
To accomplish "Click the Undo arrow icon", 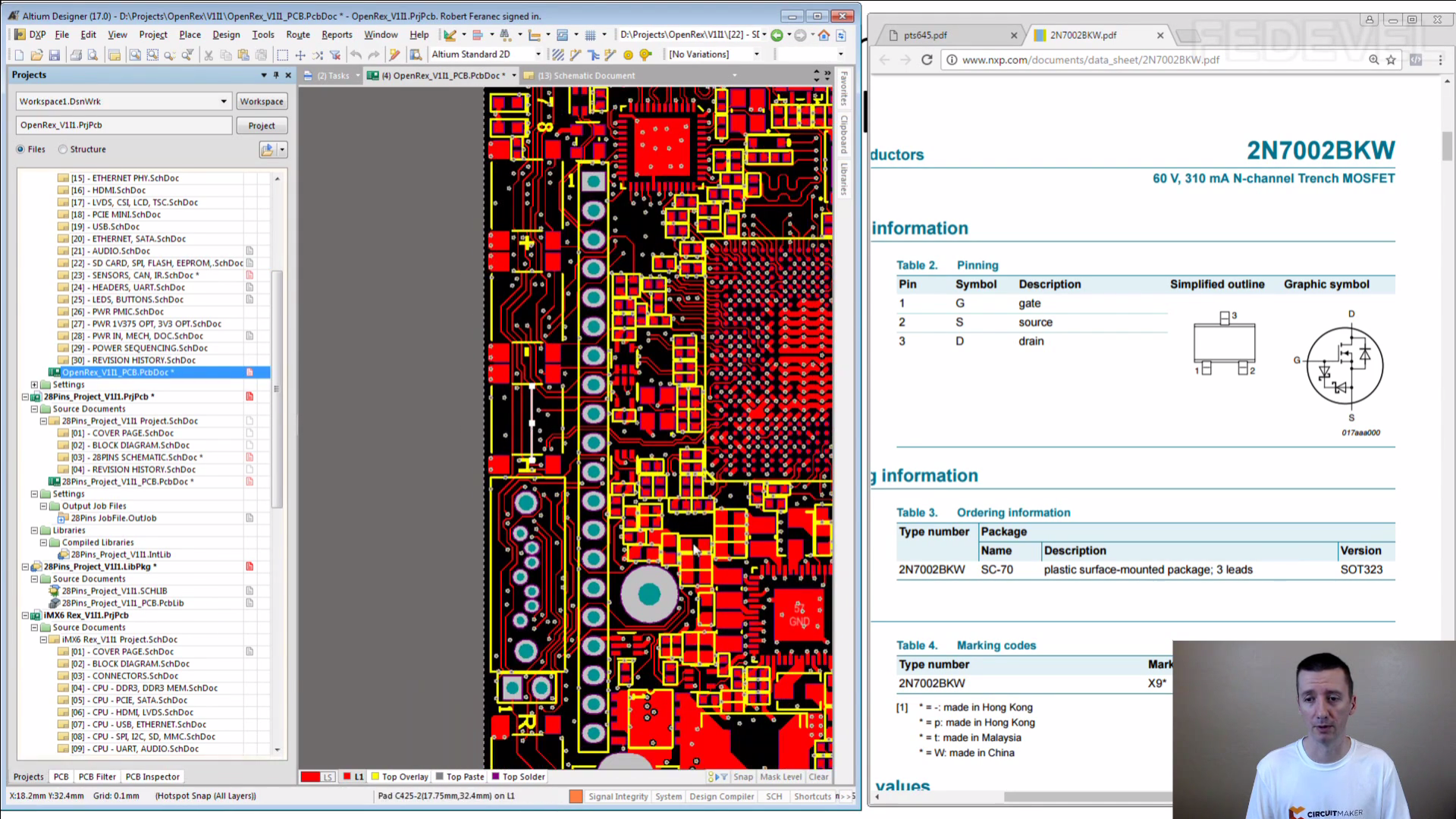I will click(356, 55).
